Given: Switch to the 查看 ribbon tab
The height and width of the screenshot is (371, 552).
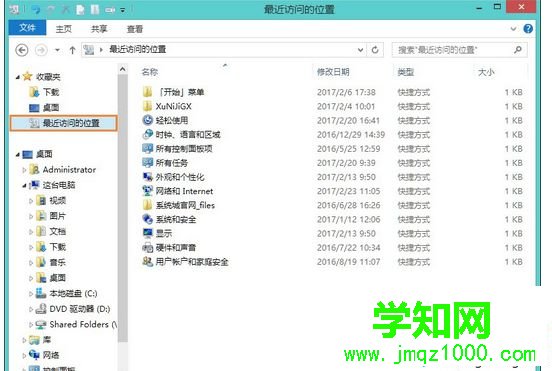Looking at the screenshot, I should click(135, 29).
